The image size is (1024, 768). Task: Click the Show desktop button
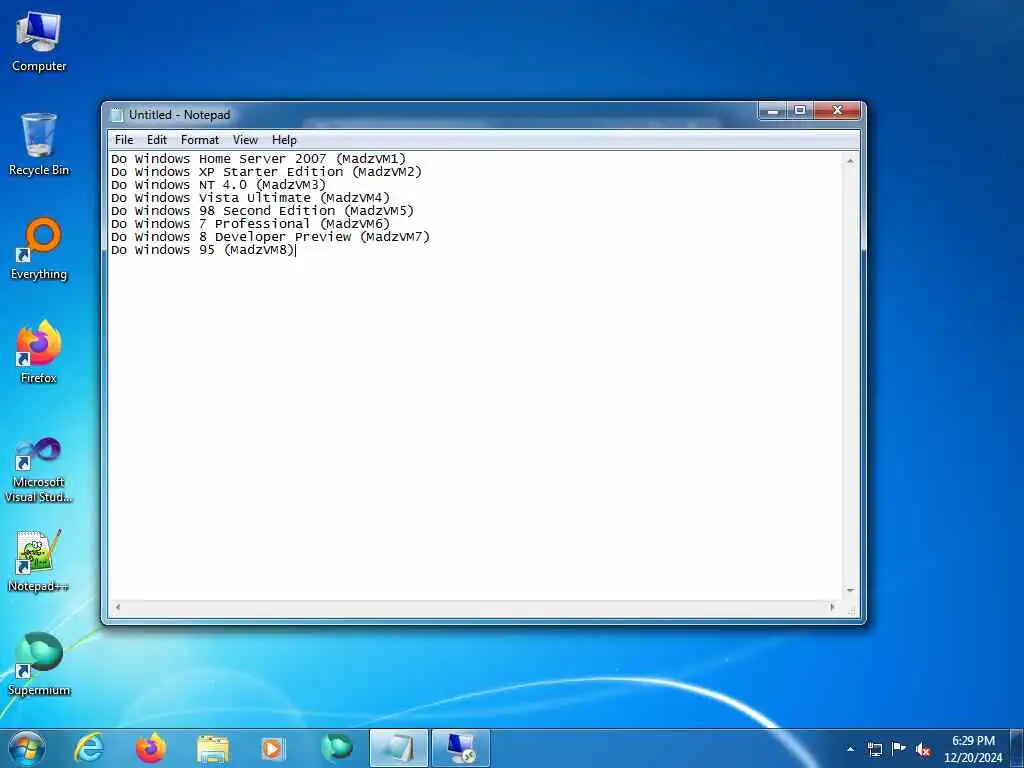tap(1017, 748)
